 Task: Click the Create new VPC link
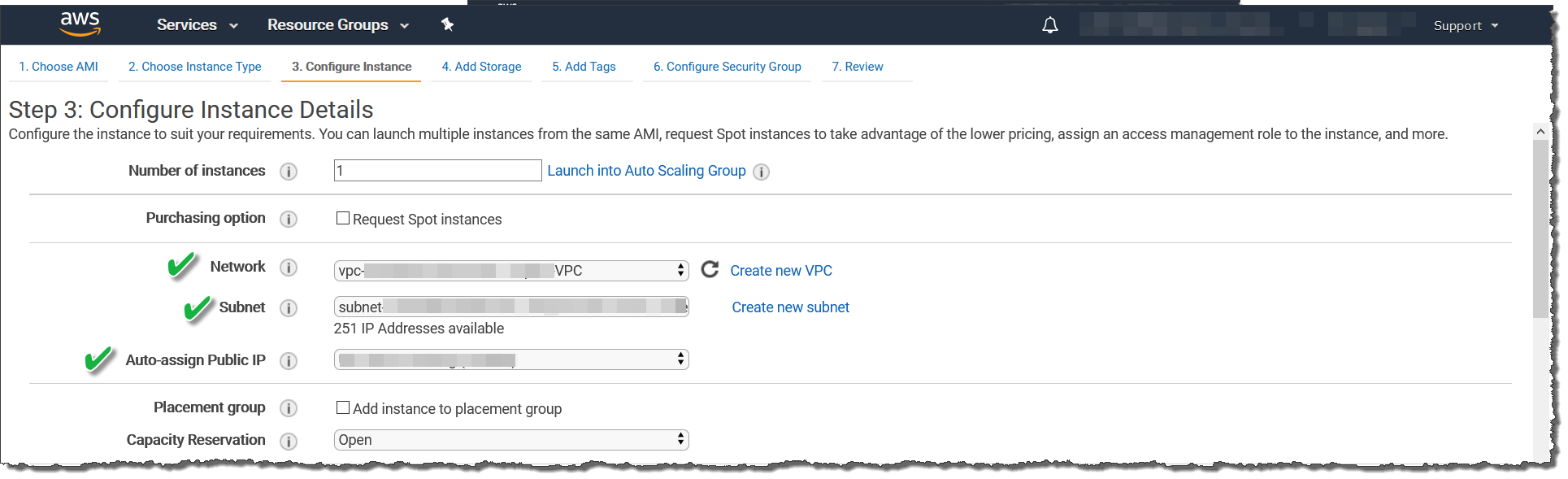[780, 271]
